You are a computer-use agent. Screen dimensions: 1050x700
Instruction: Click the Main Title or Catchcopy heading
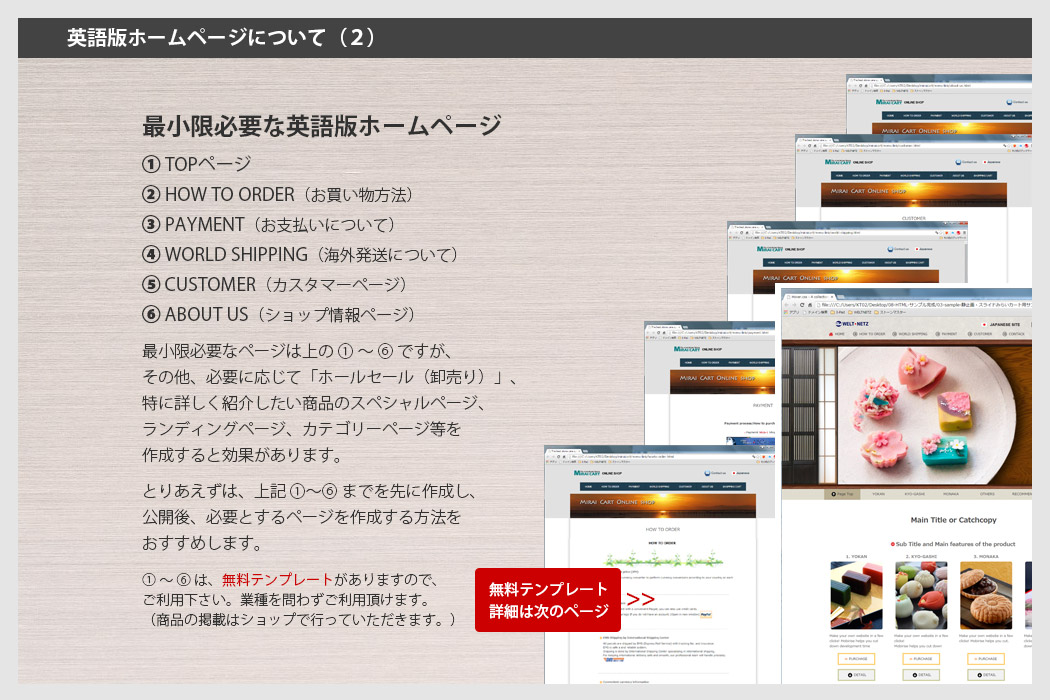pyautogui.click(x=954, y=520)
